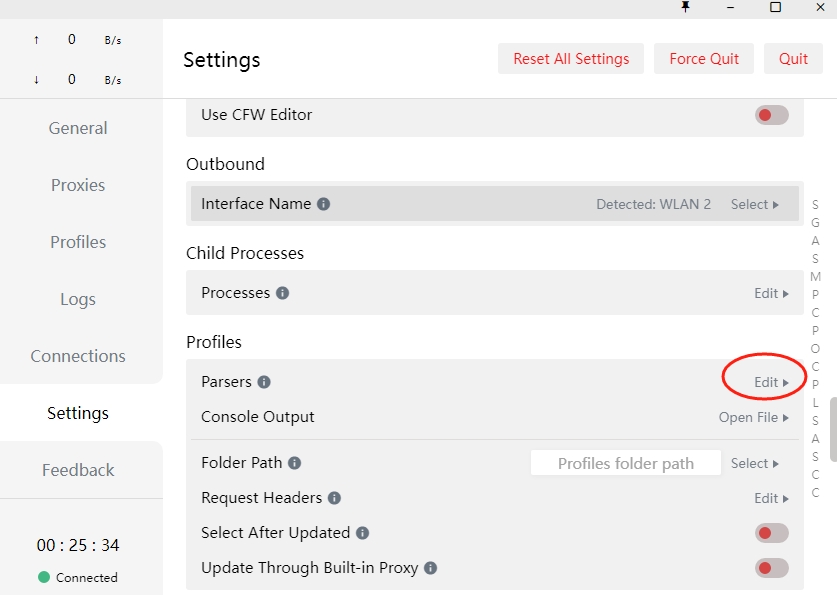Toggle Update Through Built-in Proxy switch
Image resolution: width=837 pixels, height=595 pixels.
pyautogui.click(x=771, y=568)
